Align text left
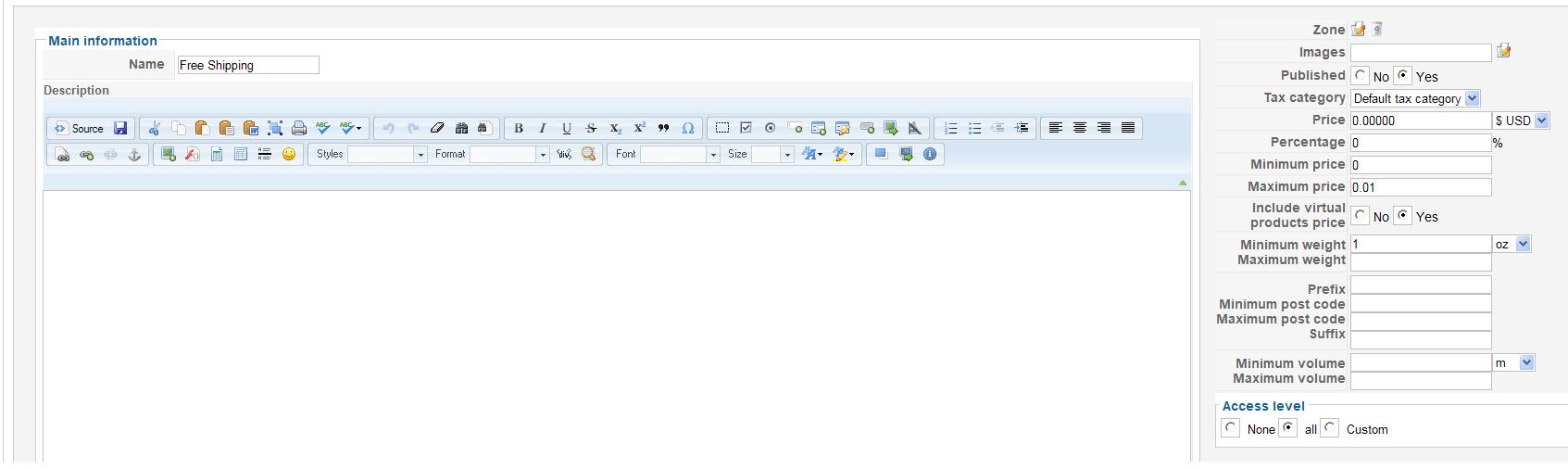1568x469 pixels. coord(1056,128)
